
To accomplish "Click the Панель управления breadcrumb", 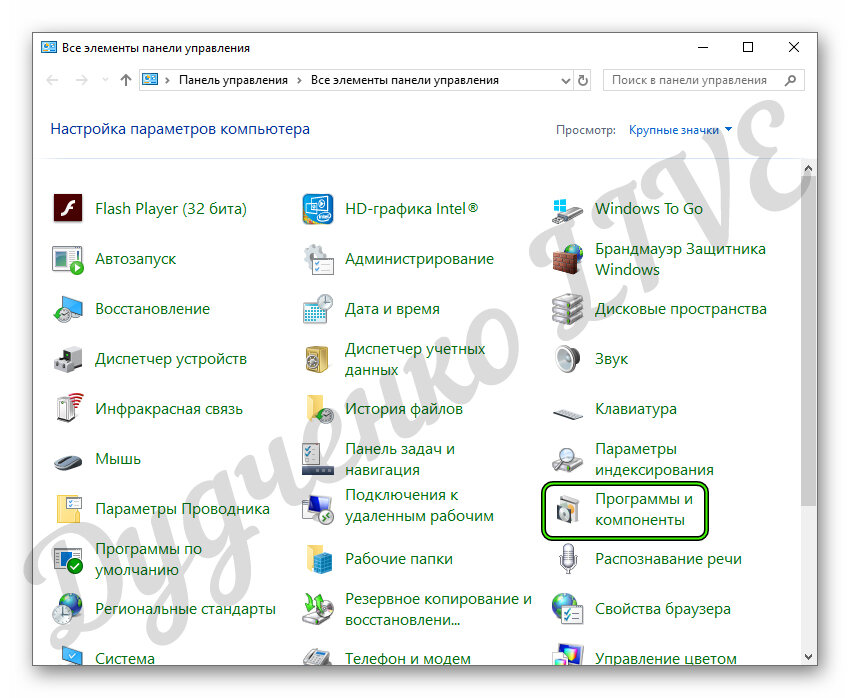I will click(x=233, y=80).
